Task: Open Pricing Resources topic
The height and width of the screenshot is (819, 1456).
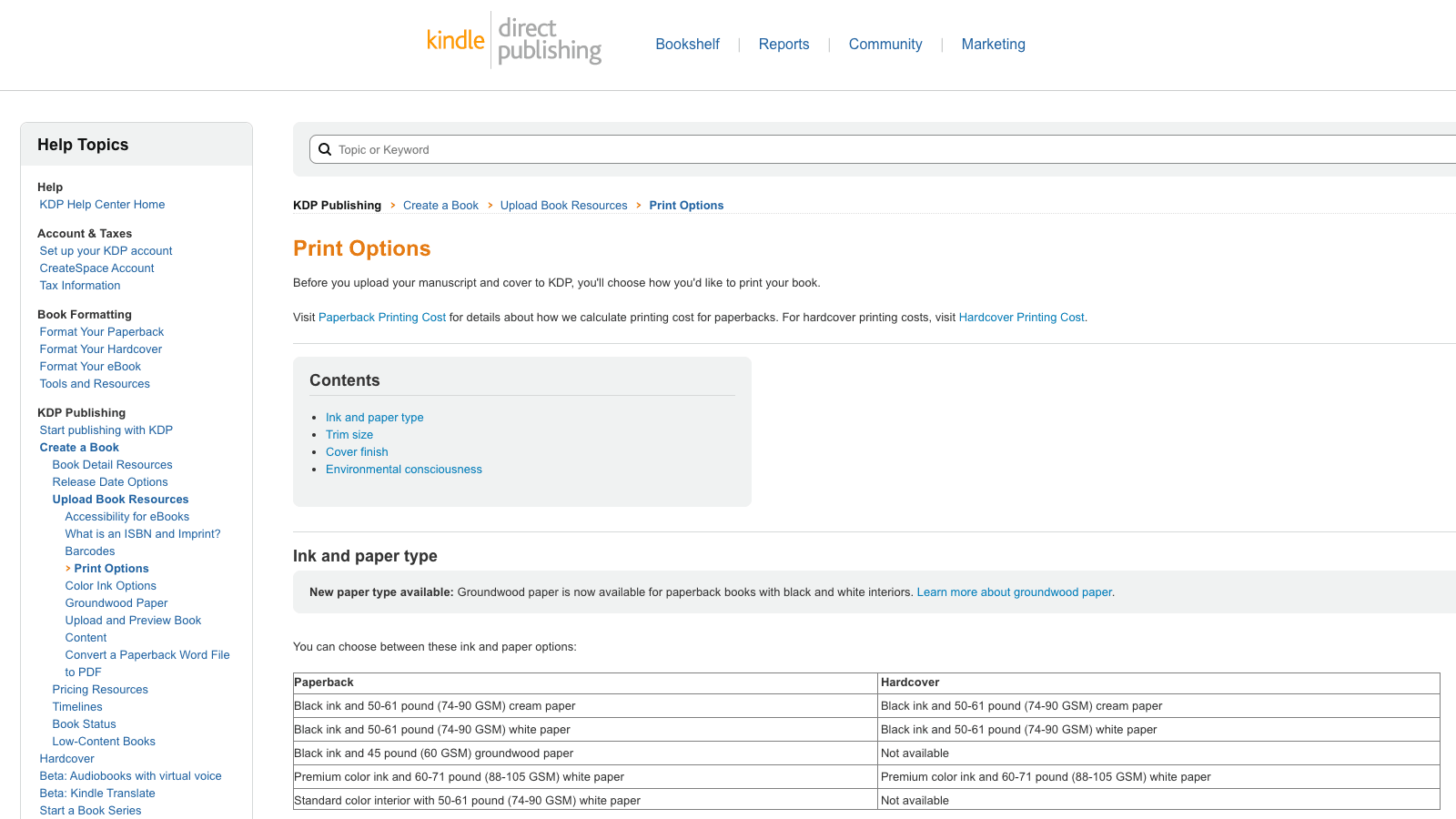Action: point(100,690)
